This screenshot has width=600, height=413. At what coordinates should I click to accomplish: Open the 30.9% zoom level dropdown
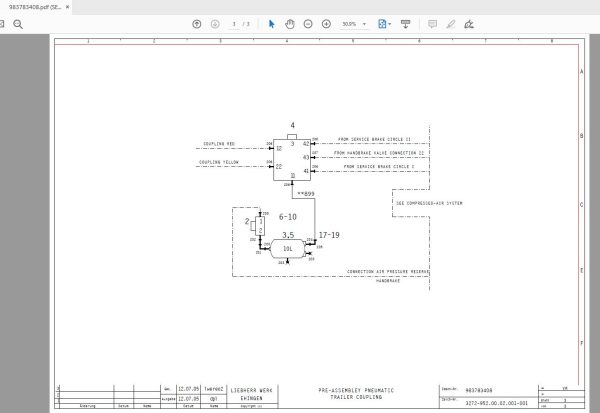(354, 24)
